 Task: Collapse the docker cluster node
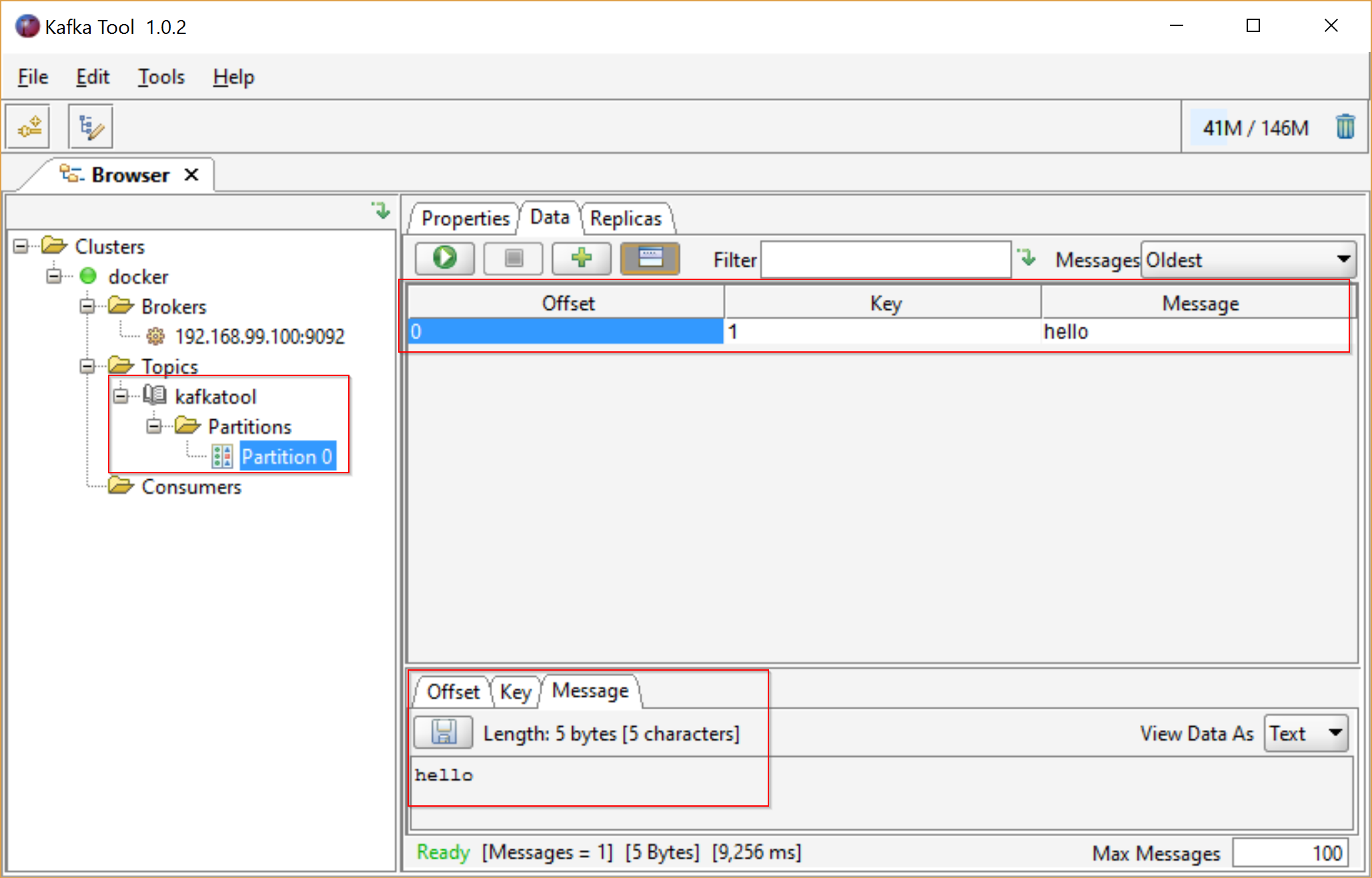pos(54,276)
